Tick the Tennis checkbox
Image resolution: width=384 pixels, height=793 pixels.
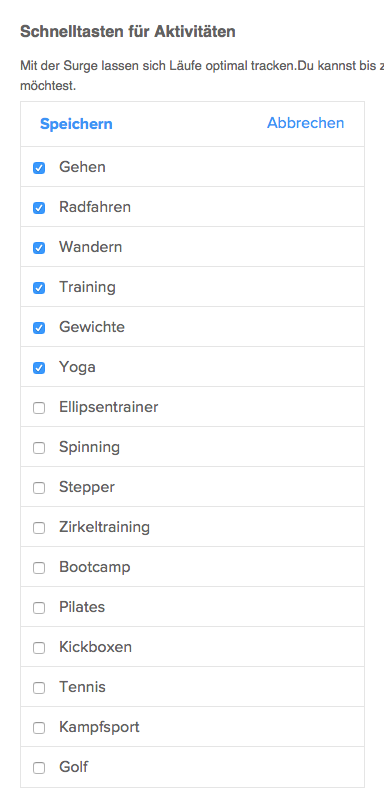point(39,688)
